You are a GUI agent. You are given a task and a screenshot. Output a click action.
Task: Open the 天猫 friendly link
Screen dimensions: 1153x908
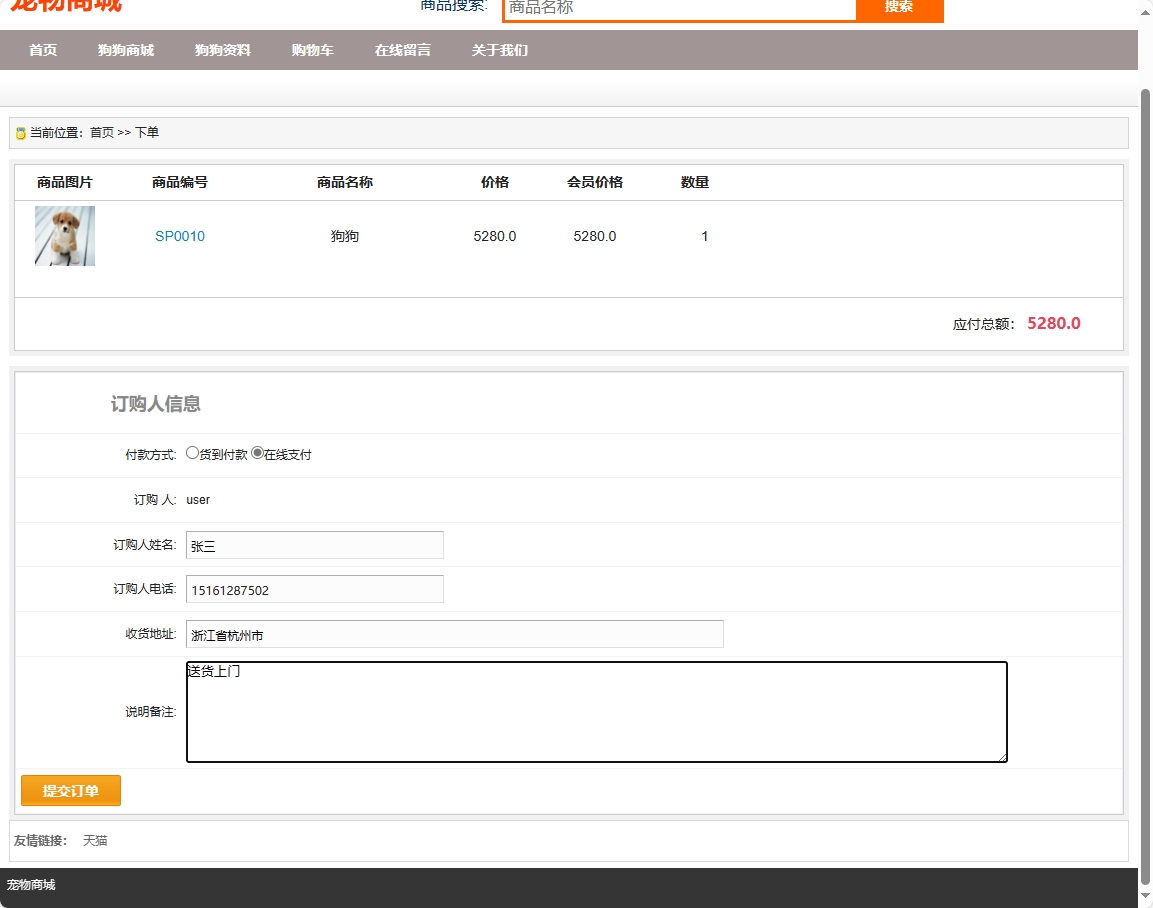click(x=96, y=840)
